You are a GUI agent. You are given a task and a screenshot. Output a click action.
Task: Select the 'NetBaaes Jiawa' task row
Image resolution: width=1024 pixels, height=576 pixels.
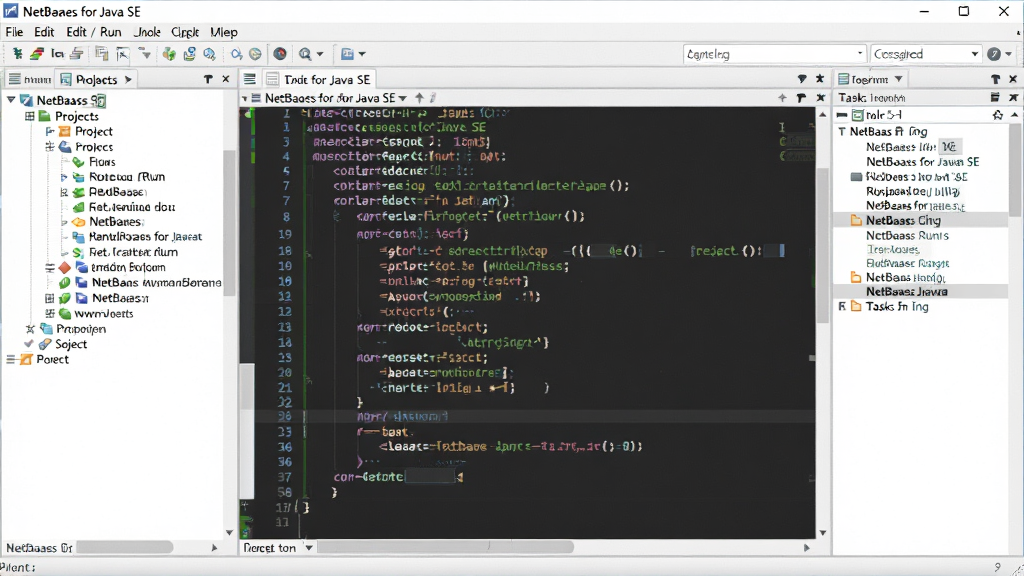click(x=920, y=292)
